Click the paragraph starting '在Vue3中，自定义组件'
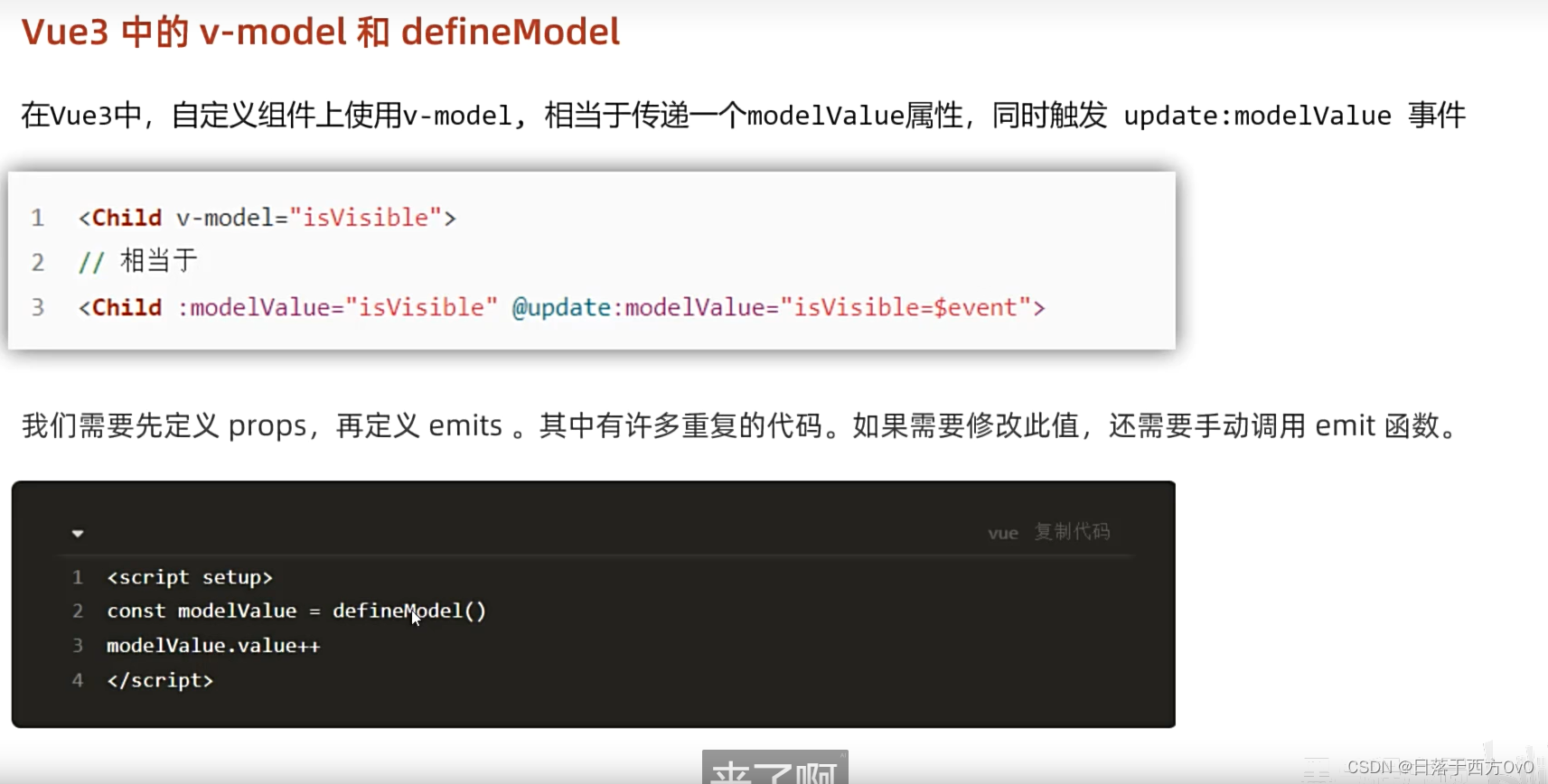This screenshot has width=1548, height=784. click(x=744, y=116)
